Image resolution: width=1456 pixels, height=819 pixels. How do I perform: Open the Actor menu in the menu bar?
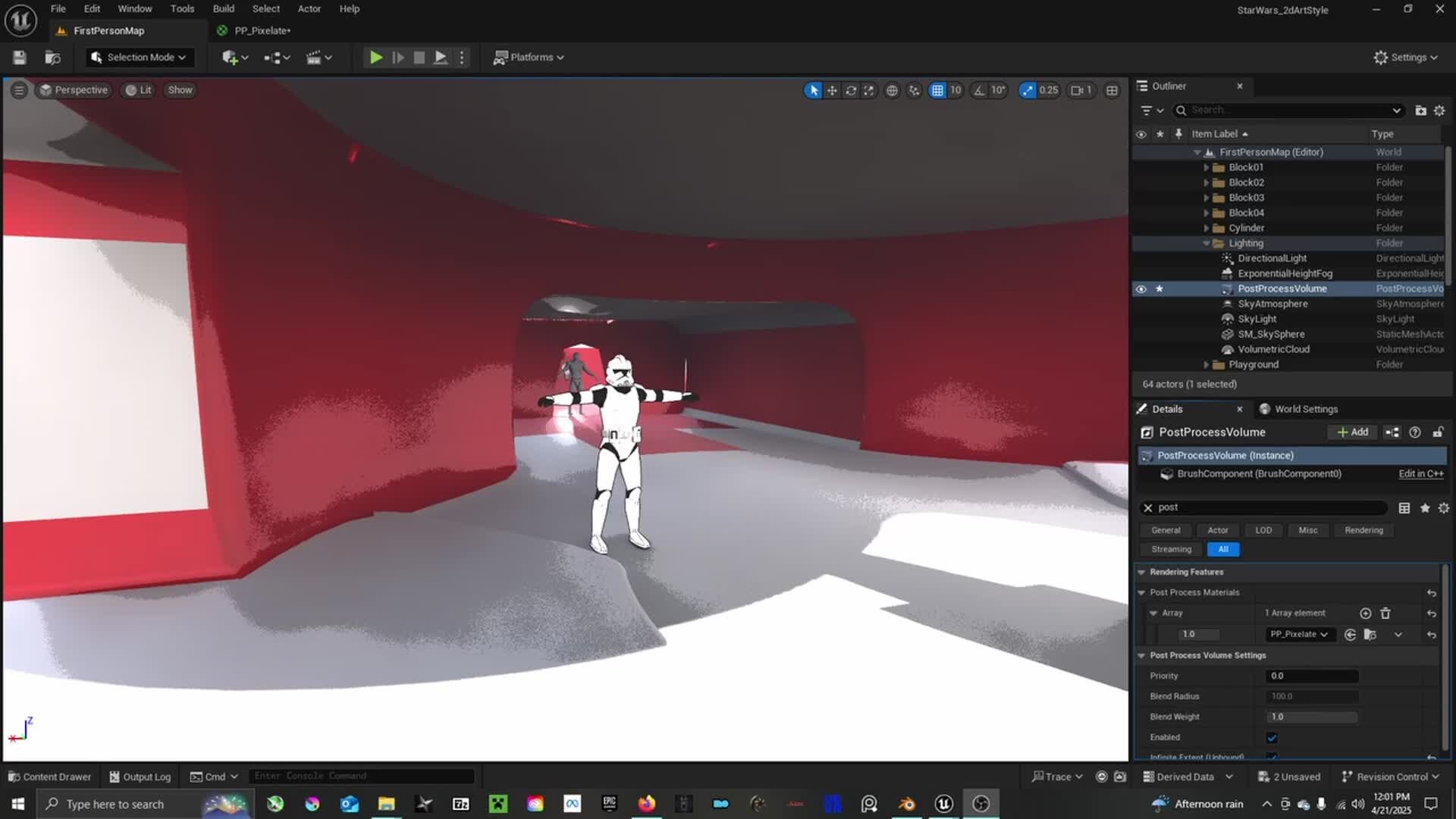(309, 8)
